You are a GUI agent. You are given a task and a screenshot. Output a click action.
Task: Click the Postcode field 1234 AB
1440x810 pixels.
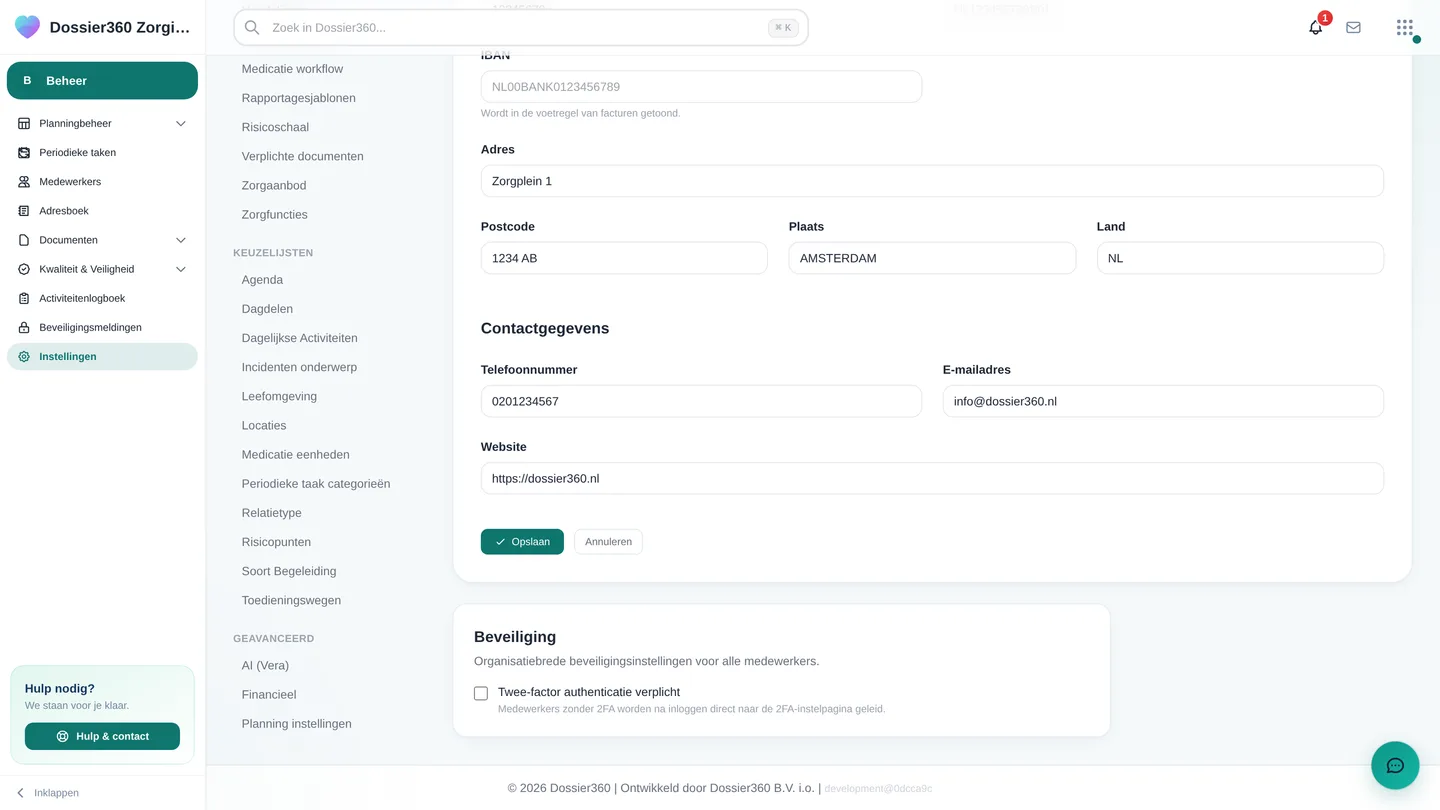pos(624,258)
